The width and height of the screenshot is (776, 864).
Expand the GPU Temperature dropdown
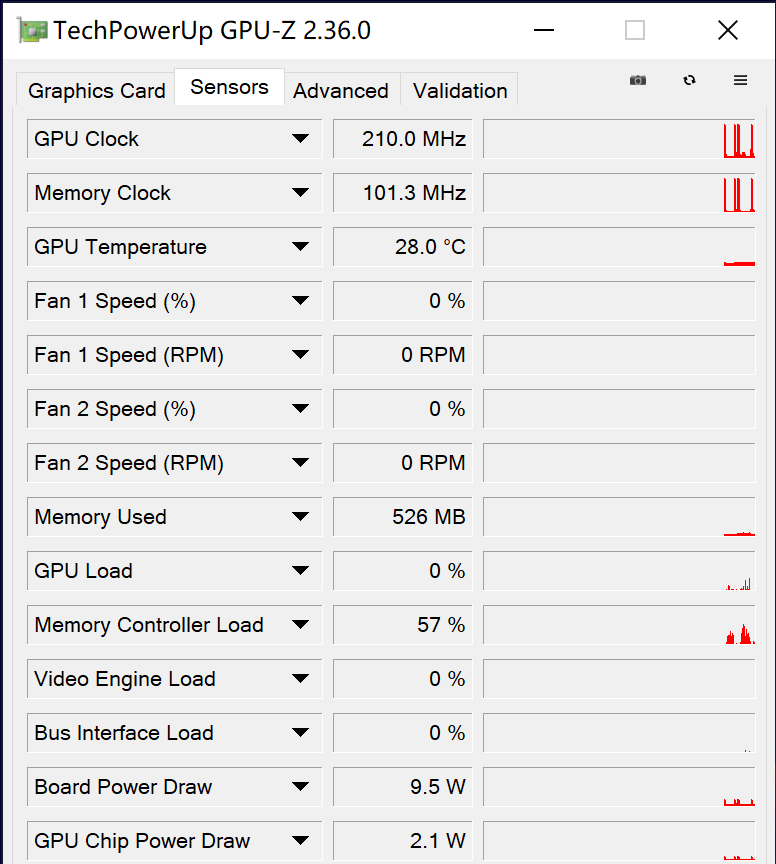301,246
